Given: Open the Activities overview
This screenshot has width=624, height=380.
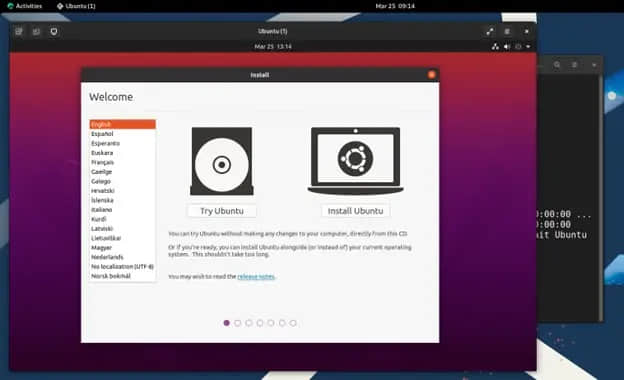Looking at the screenshot, I should click(25, 6).
